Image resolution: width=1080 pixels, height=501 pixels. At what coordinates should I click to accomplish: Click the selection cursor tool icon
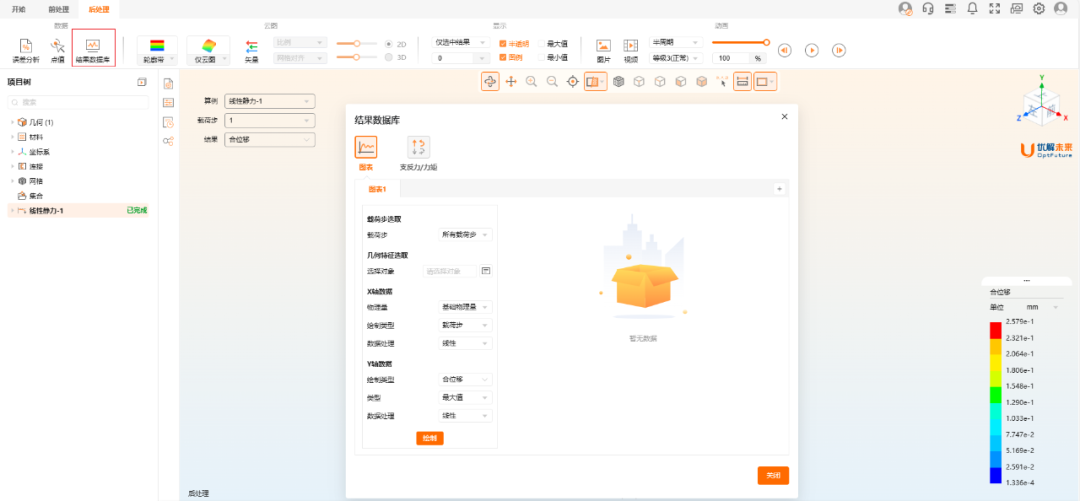(723, 81)
